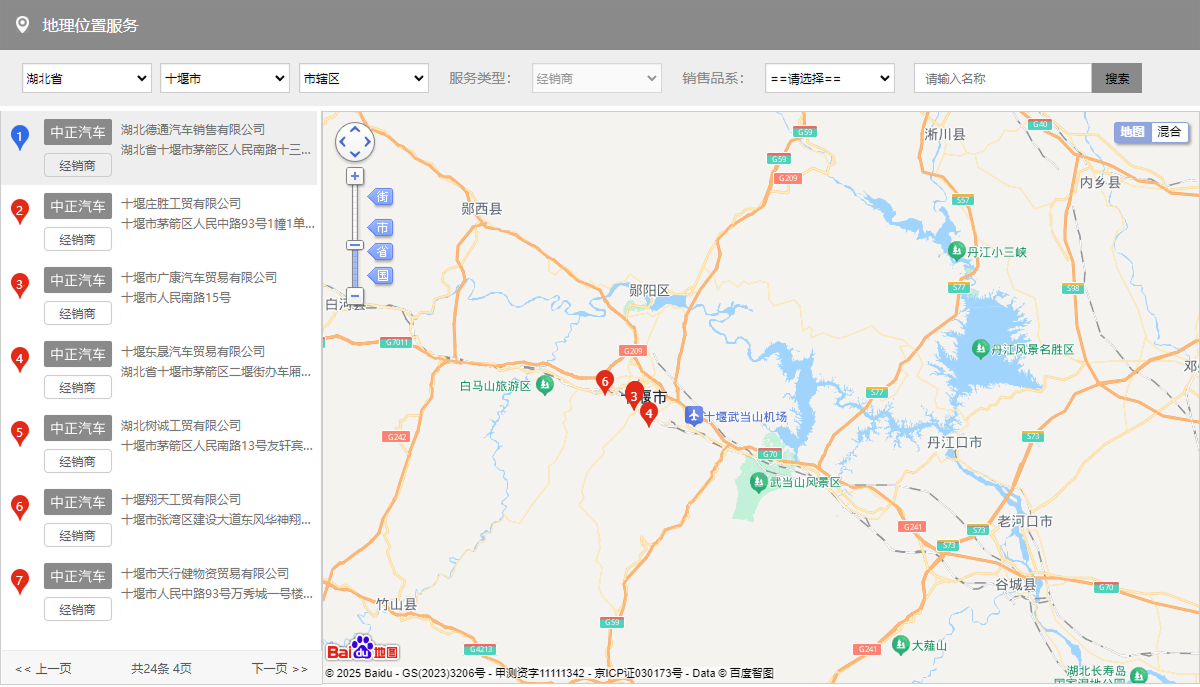The width and height of the screenshot is (1200, 687).
Task: Pan the map downward with the down arrow
Action: tap(355, 154)
